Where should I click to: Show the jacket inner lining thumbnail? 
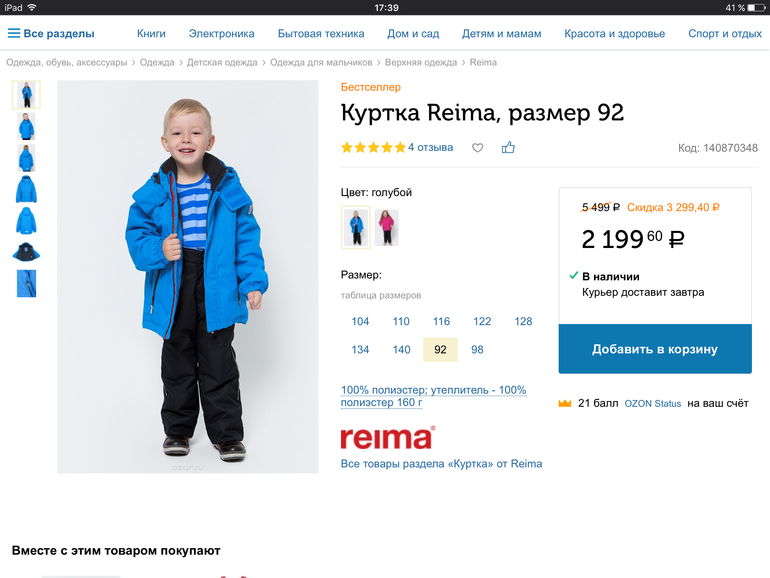(x=26, y=252)
